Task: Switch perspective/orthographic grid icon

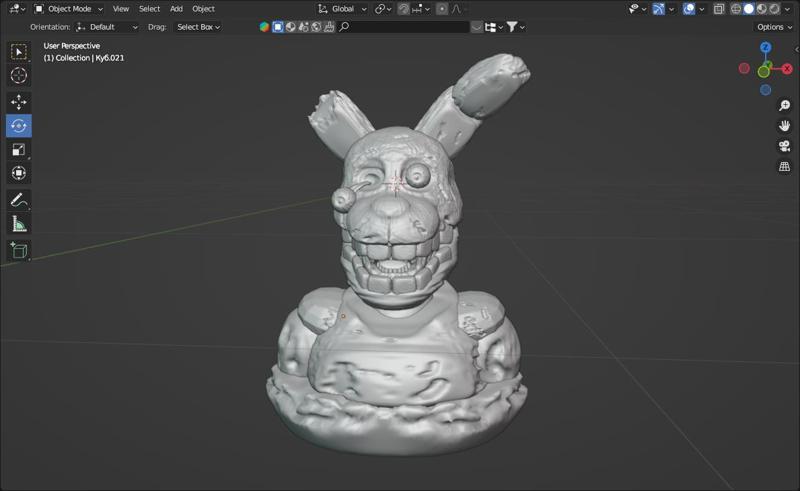Action: click(x=784, y=166)
